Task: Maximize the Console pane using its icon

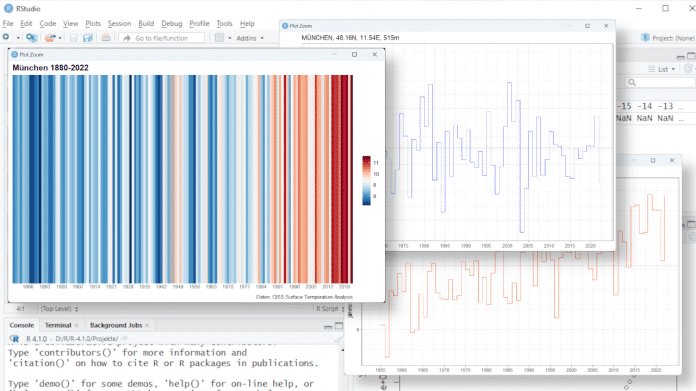Action: coord(339,326)
